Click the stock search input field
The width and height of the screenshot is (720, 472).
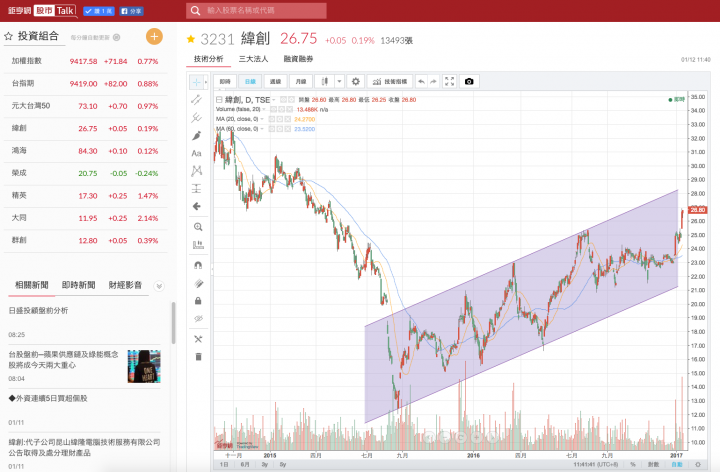coord(256,11)
